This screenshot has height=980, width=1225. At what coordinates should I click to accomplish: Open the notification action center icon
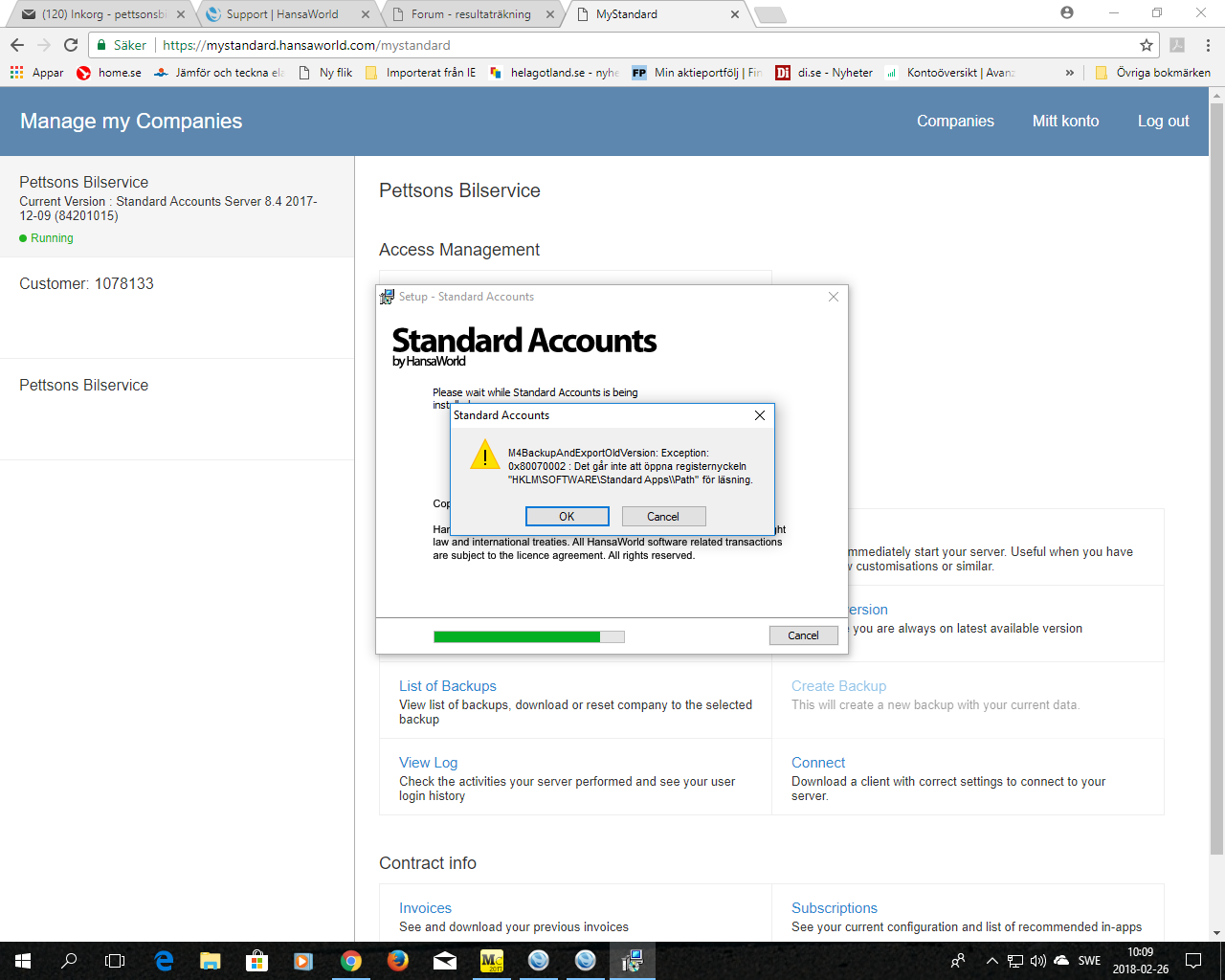1193,961
